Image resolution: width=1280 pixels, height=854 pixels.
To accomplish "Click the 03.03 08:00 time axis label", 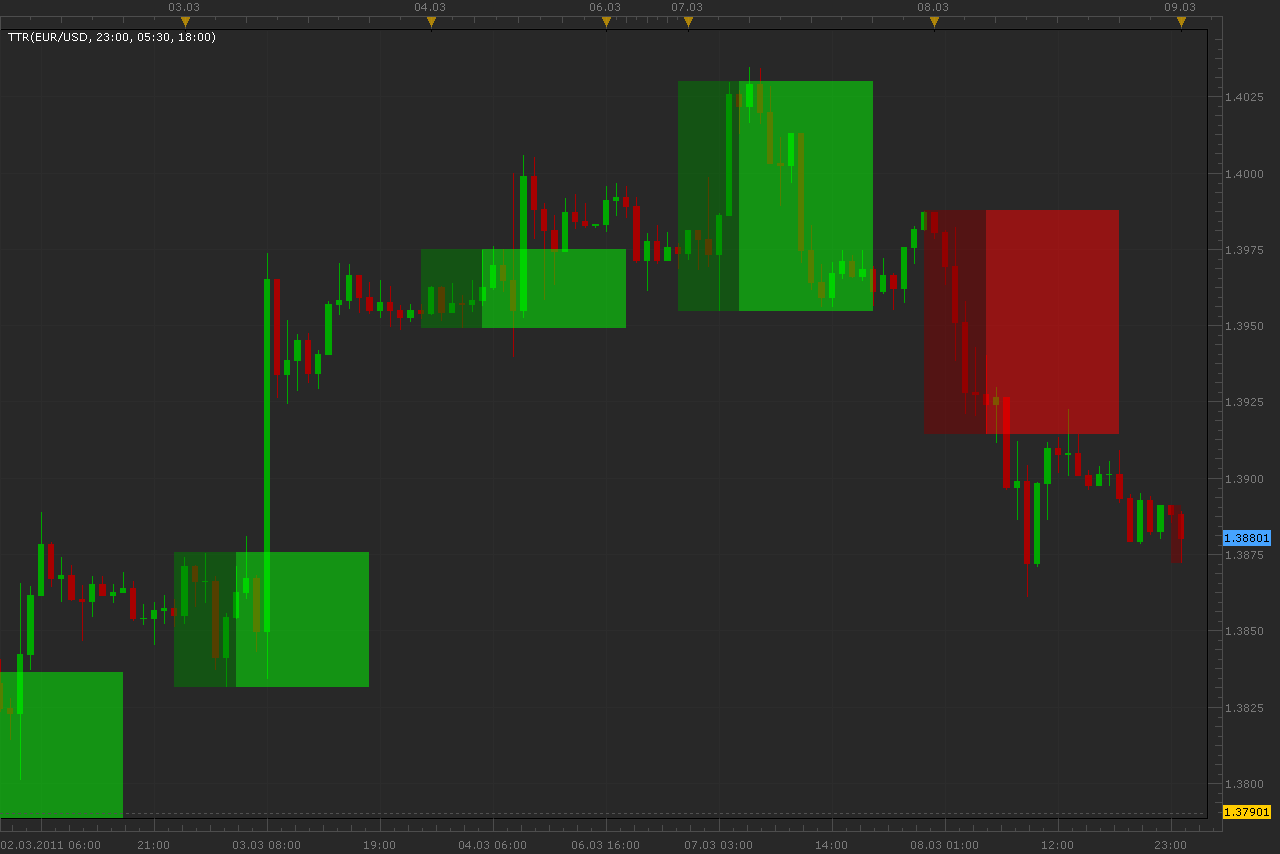I will [267, 845].
